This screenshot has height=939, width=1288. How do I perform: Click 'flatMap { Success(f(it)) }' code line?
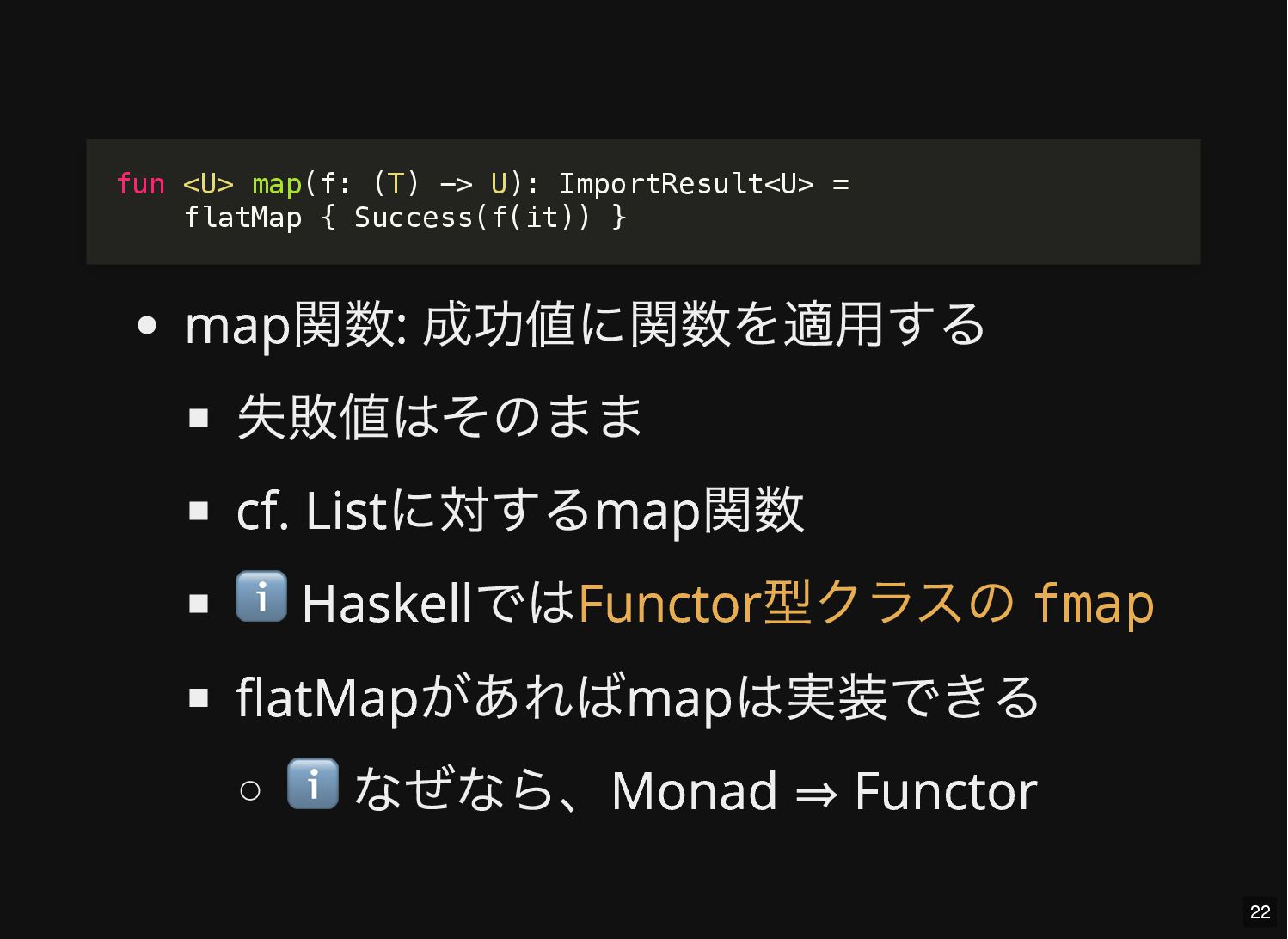pyautogui.click(x=405, y=218)
